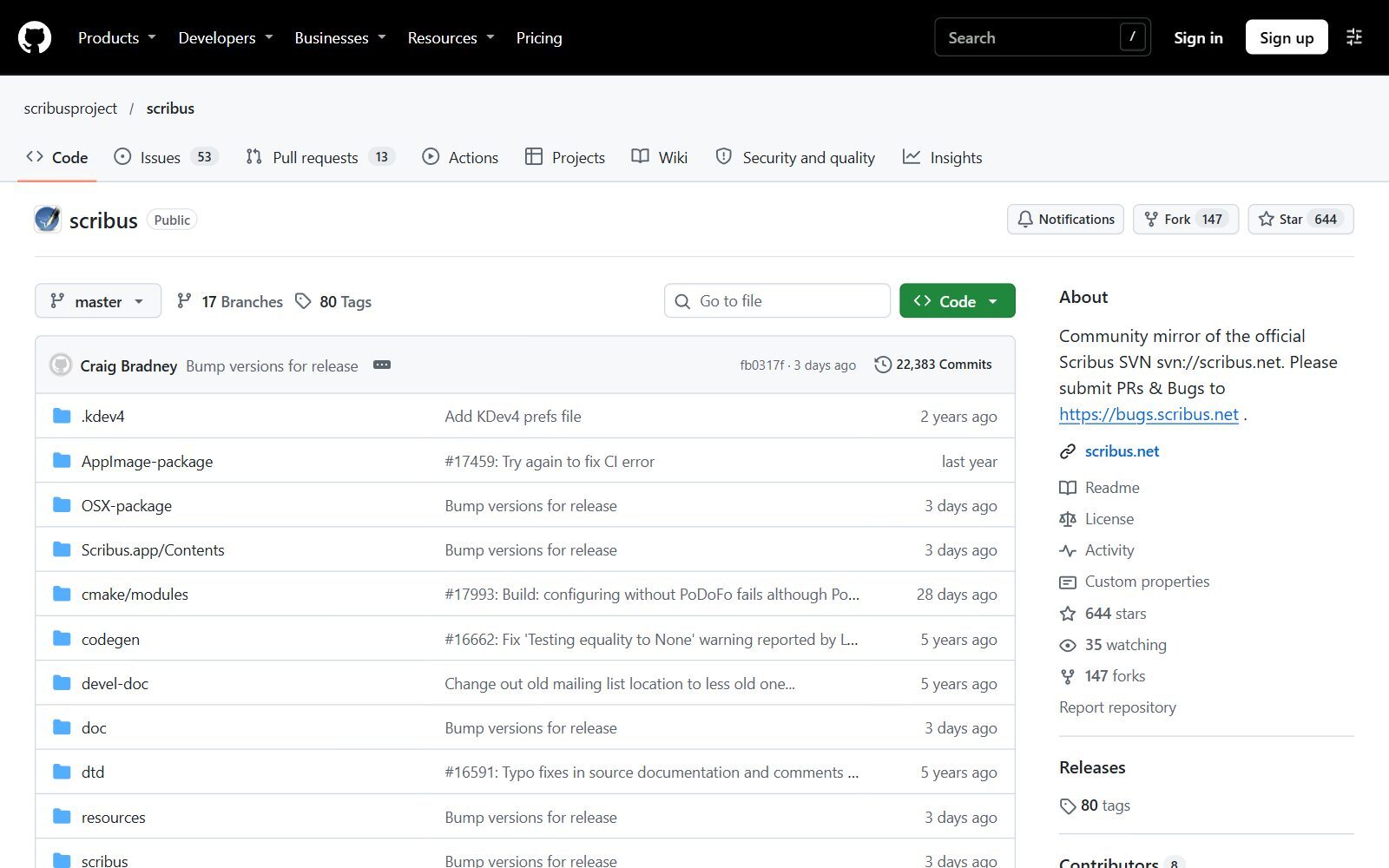Expand the Products menu
The width and height of the screenshot is (1389, 868).
click(116, 37)
